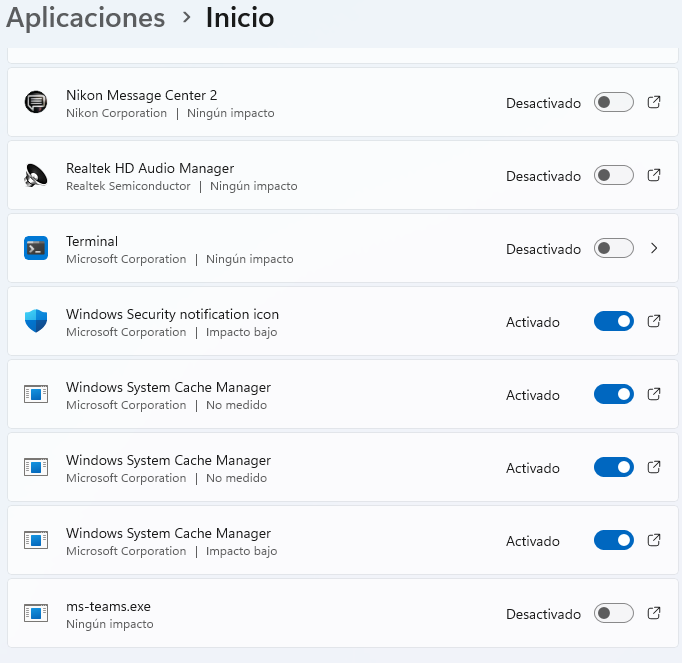Select Realtek HD Audio Manager title text
This screenshot has height=663, width=682.
(150, 168)
